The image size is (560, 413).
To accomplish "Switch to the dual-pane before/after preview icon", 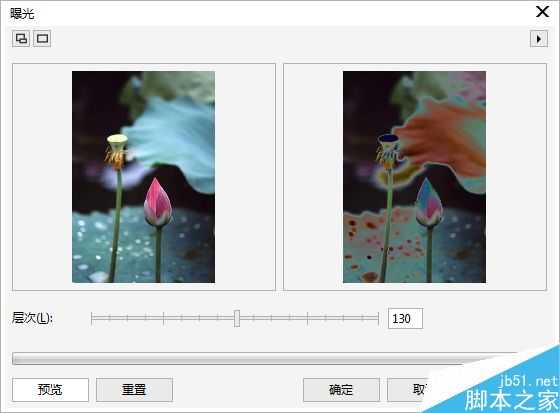I will [x=21, y=38].
